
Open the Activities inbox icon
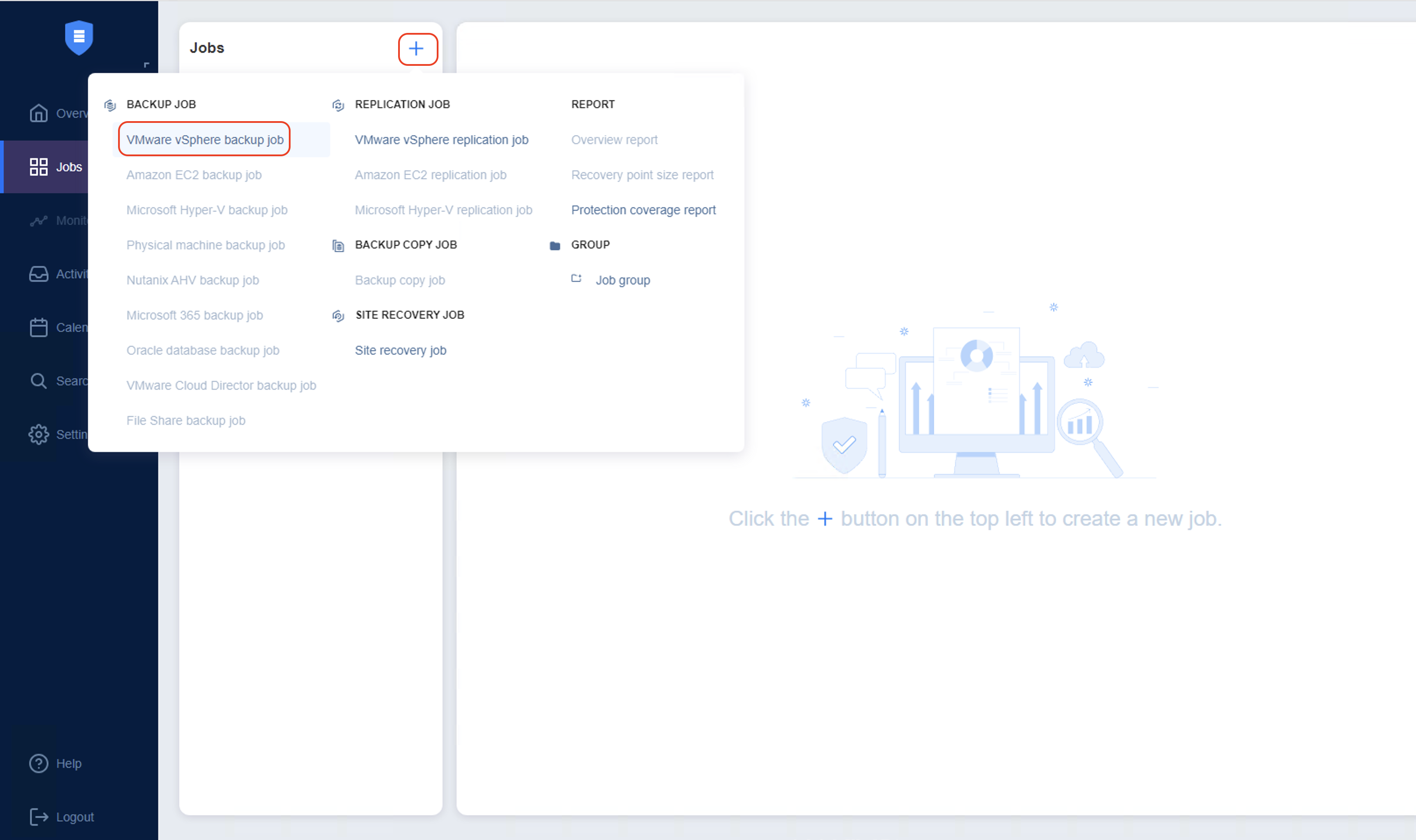(x=39, y=274)
